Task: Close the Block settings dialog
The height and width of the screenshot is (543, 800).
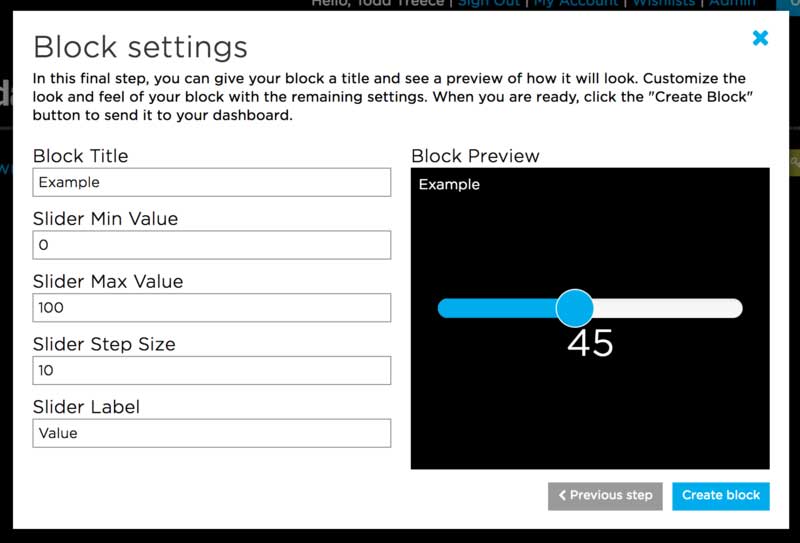Action: click(x=760, y=38)
